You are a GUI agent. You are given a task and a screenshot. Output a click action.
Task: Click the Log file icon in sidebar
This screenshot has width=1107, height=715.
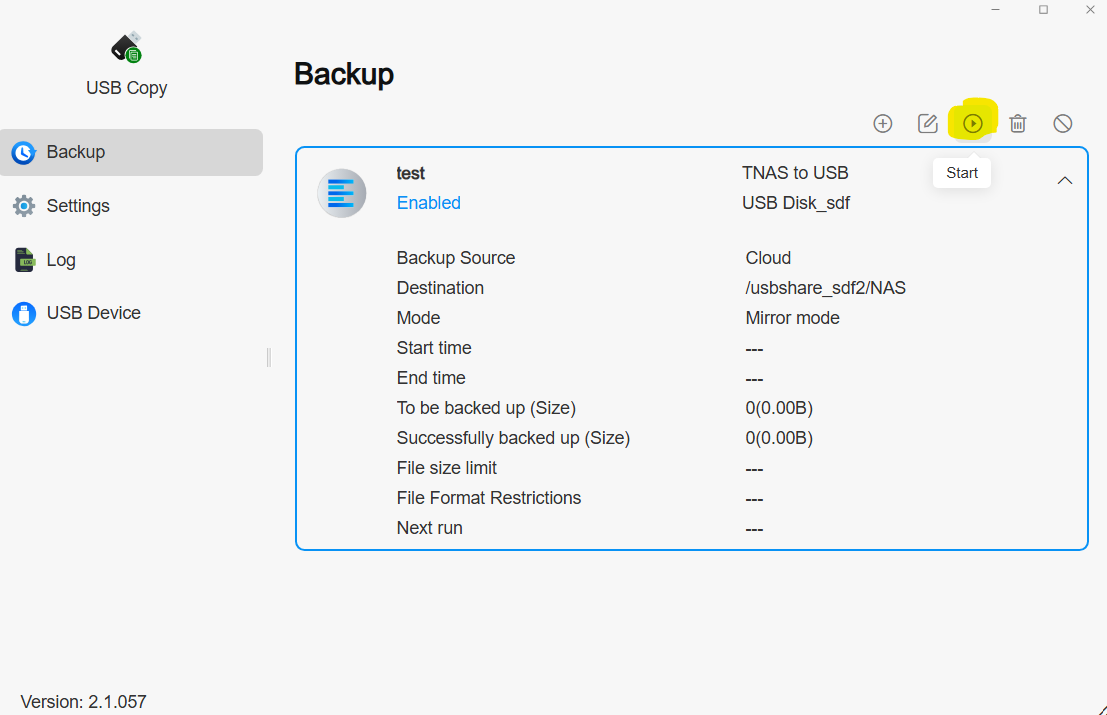[x=23, y=260]
